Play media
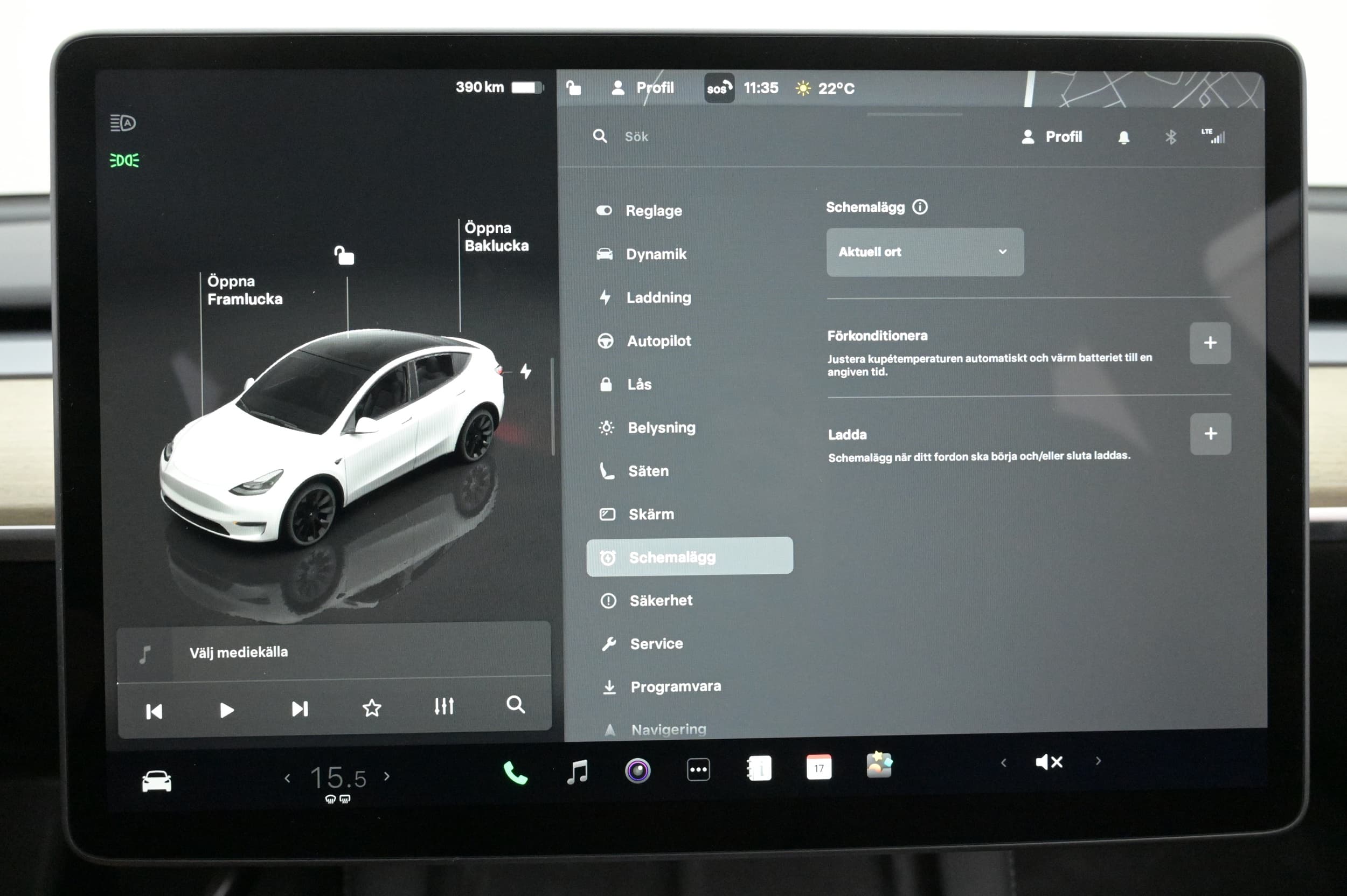Image resolution: width=1347 pixels, height=896 pixels. pos(227,710)
